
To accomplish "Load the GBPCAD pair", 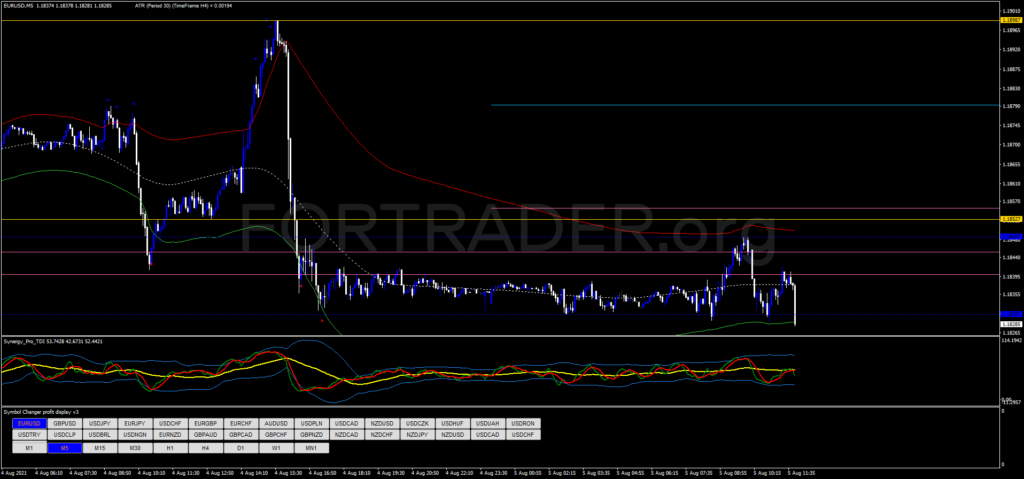I will coord(241,434).
